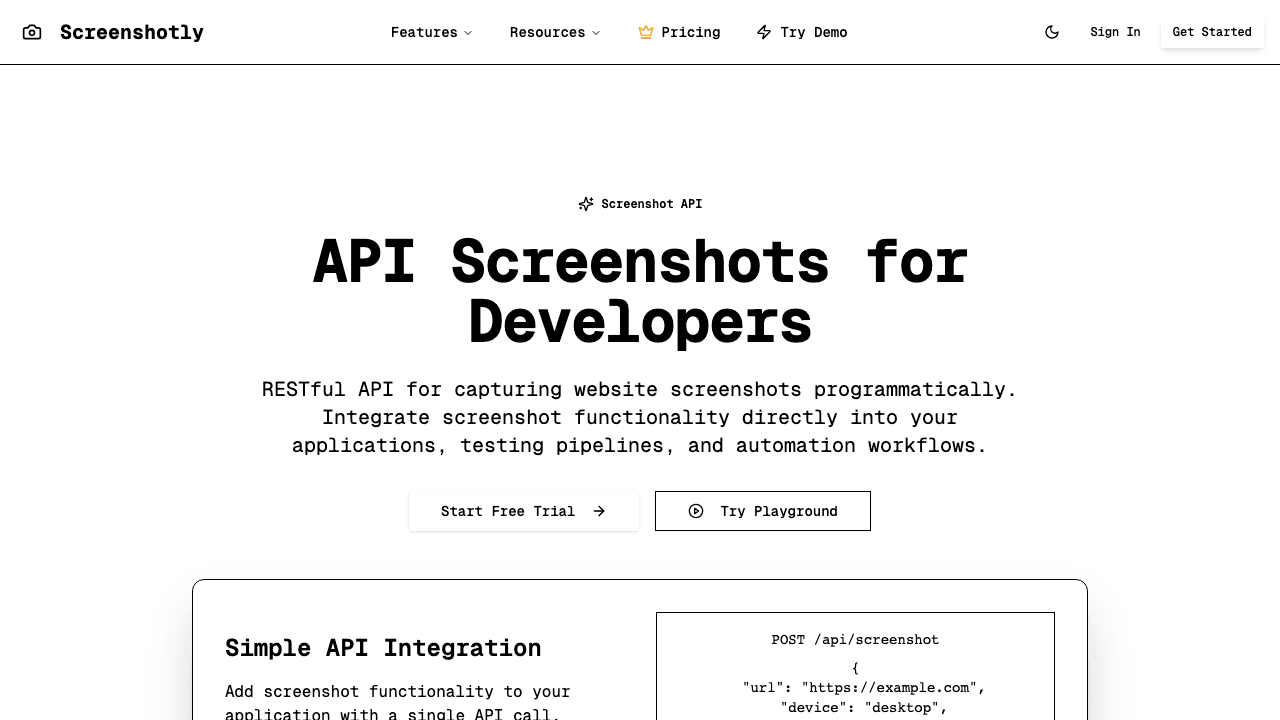
Task: Go to the Pricing page
Action: pos(690,32)
